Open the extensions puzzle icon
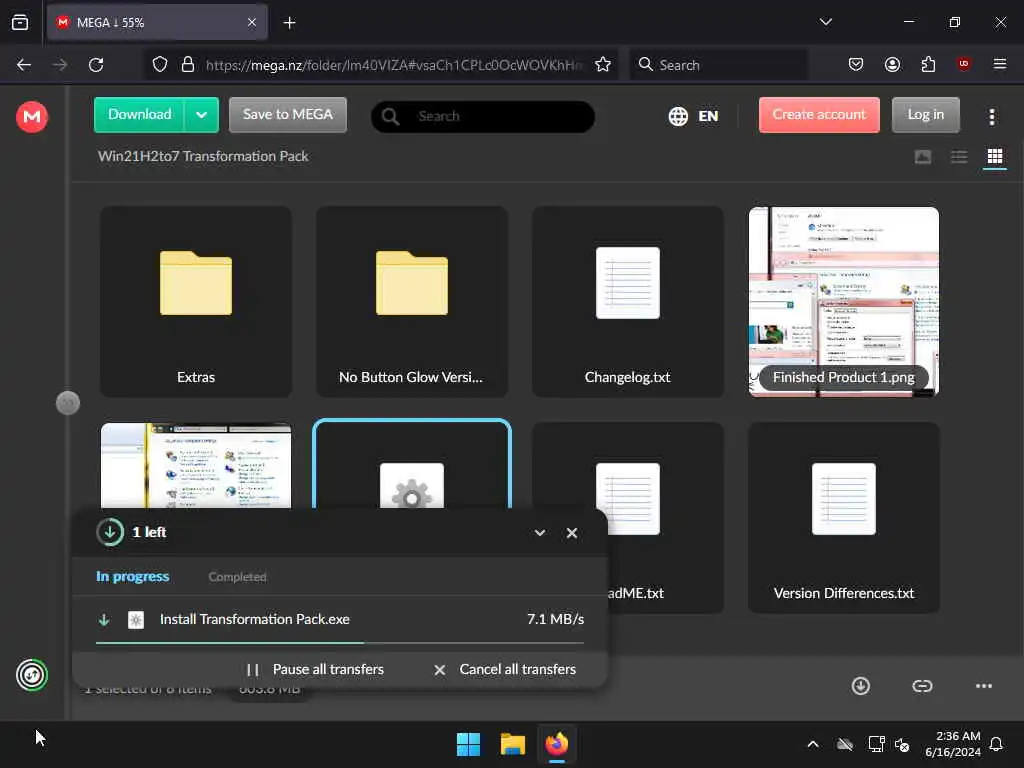The height and width of the screenshot is (768, 1024). click(x=928, y=64)
